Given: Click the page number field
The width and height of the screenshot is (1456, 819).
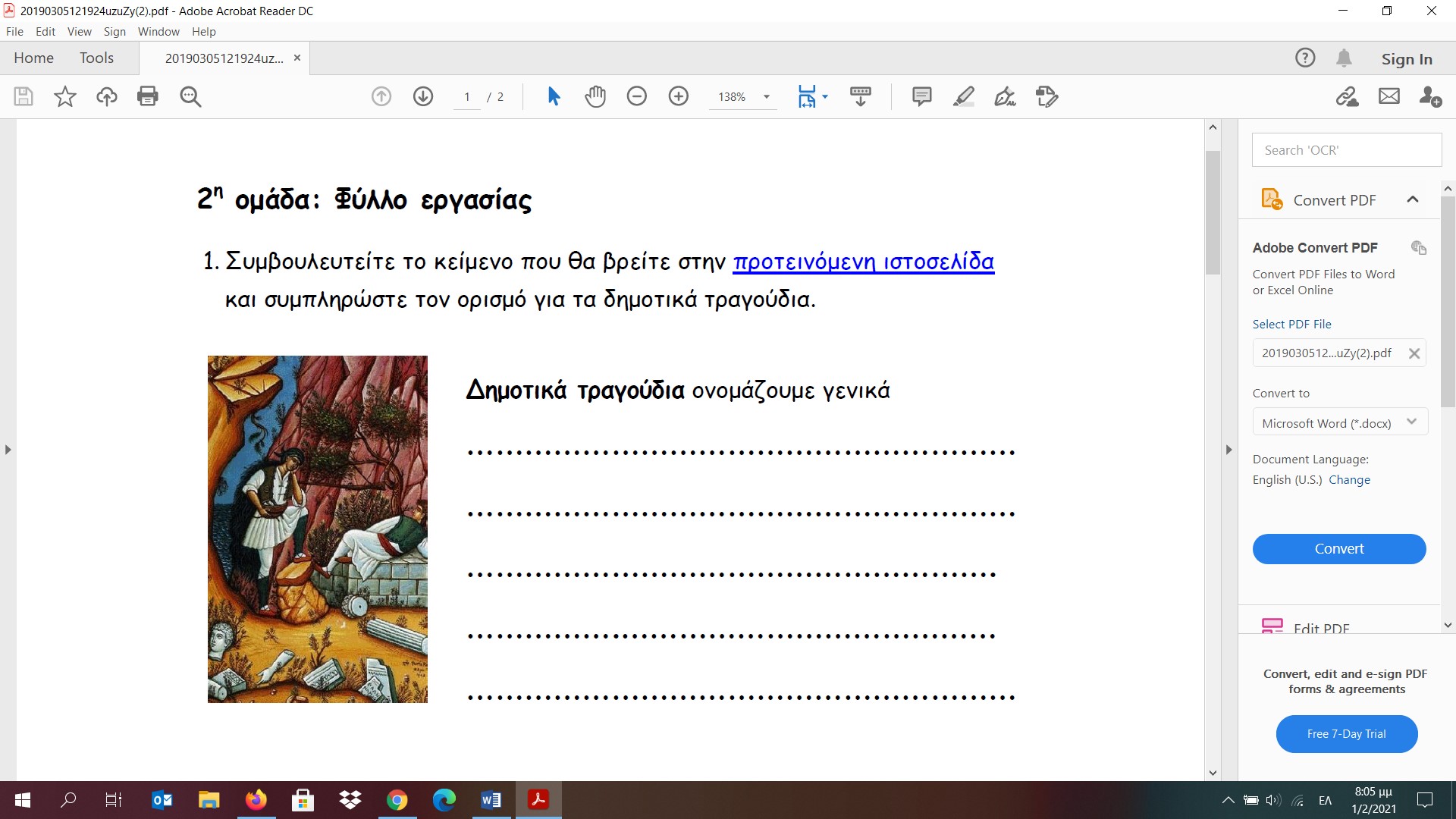Looking at the screenshot, I should pyautogui.click(x=467, y=97).
